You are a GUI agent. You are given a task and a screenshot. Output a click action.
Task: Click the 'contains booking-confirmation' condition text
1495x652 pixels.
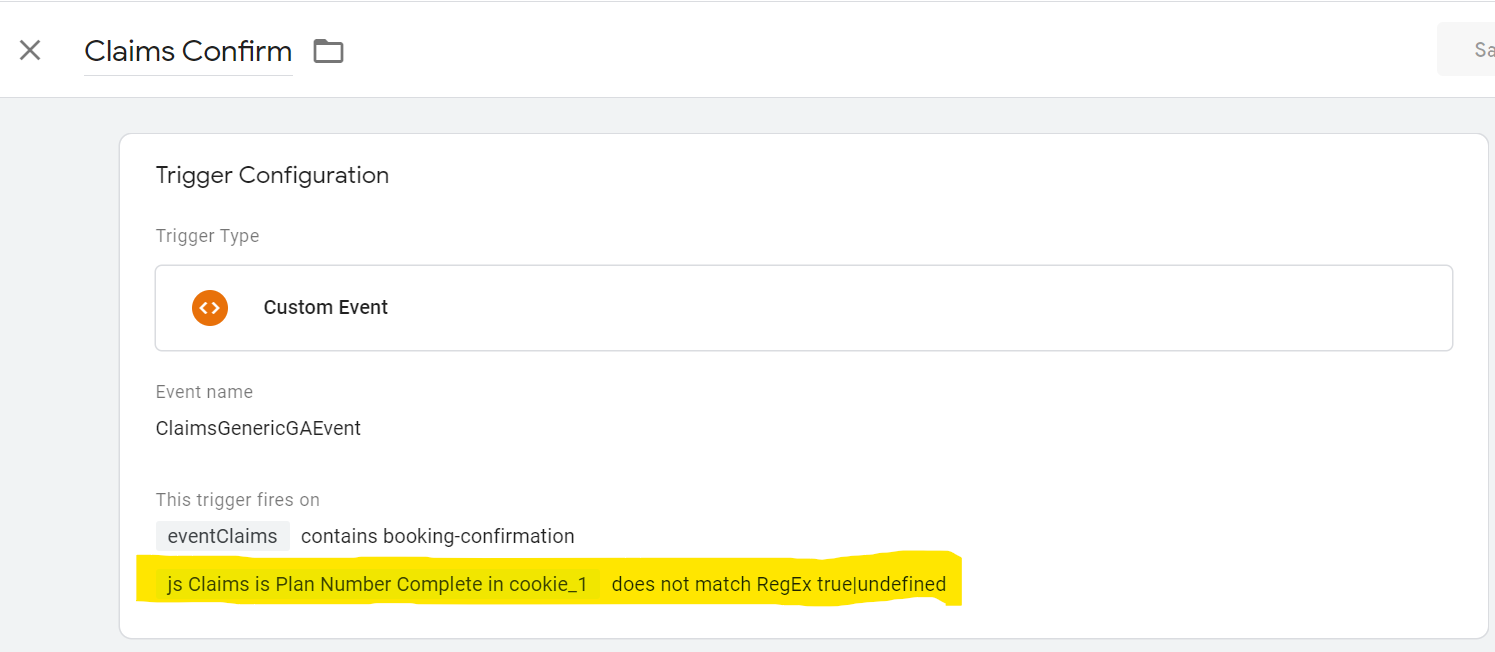coord(437,537)
